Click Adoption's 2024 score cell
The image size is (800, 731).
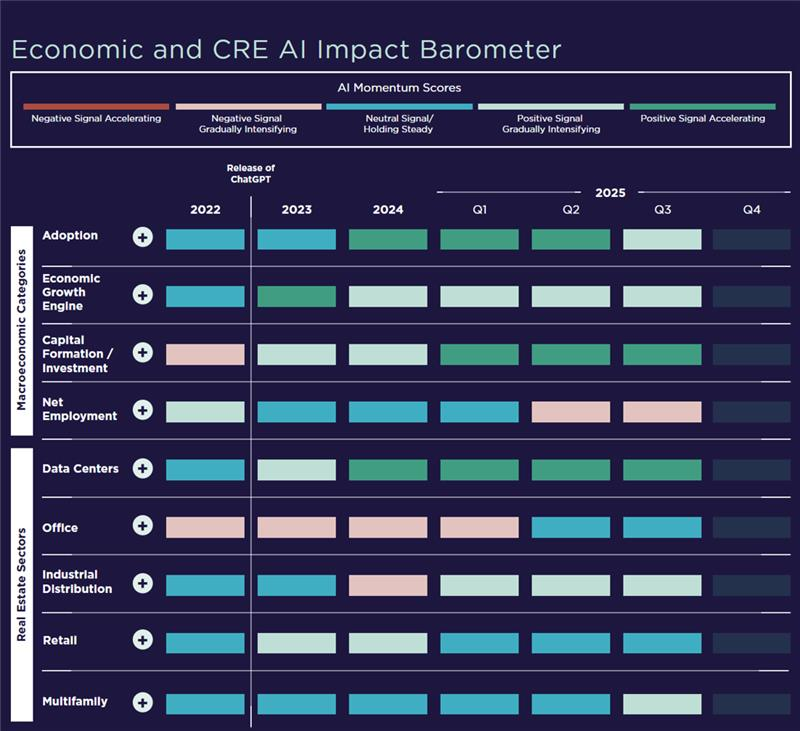point(388,239)
